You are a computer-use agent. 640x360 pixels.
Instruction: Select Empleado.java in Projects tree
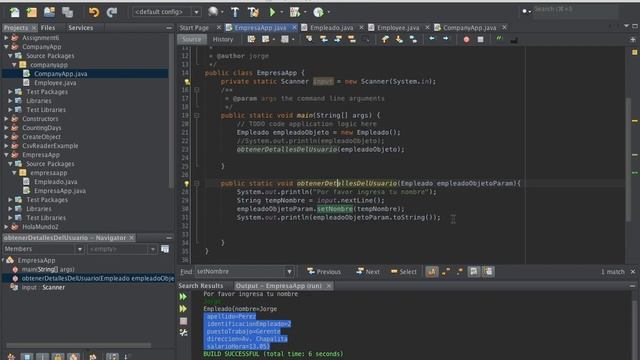56,182
